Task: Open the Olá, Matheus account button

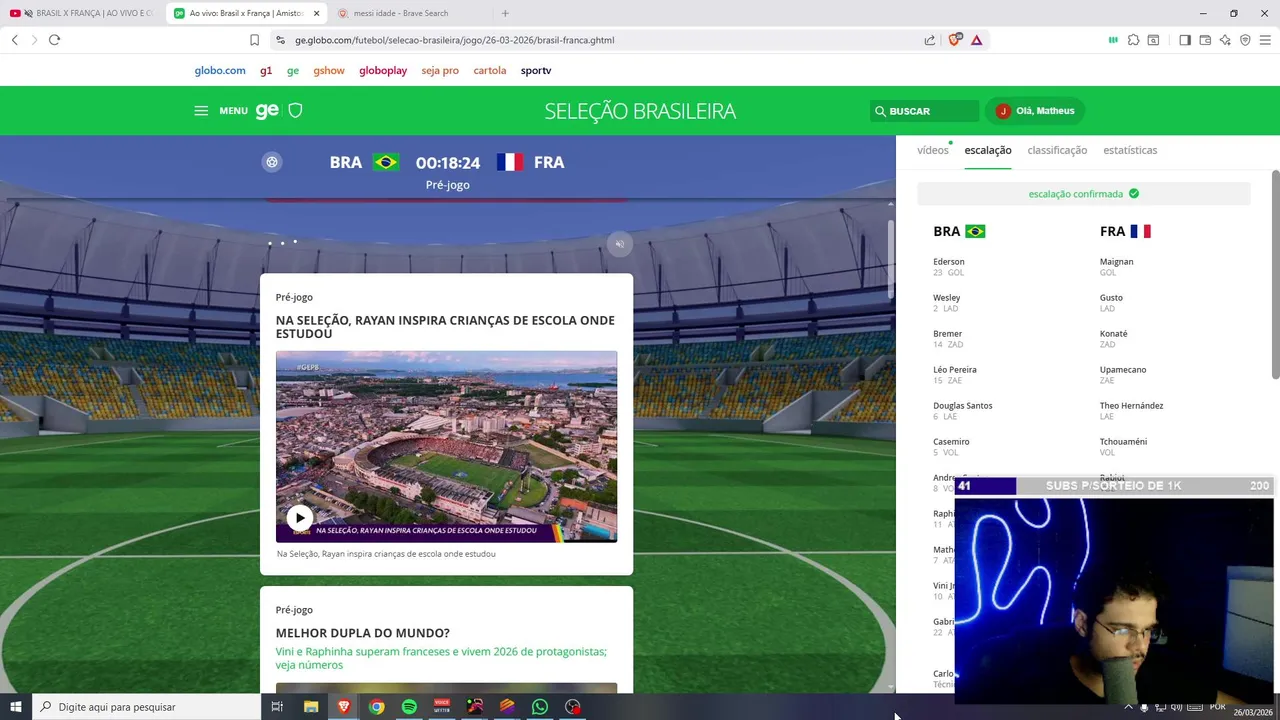Action: click(x=1035, y=111)
